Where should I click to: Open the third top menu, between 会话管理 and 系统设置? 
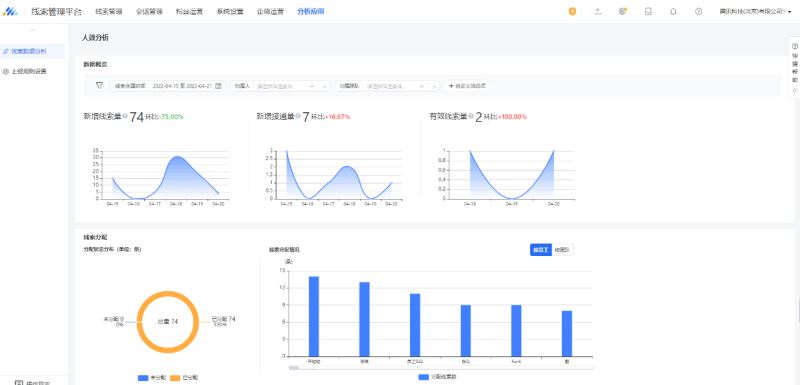pos(189,12)
